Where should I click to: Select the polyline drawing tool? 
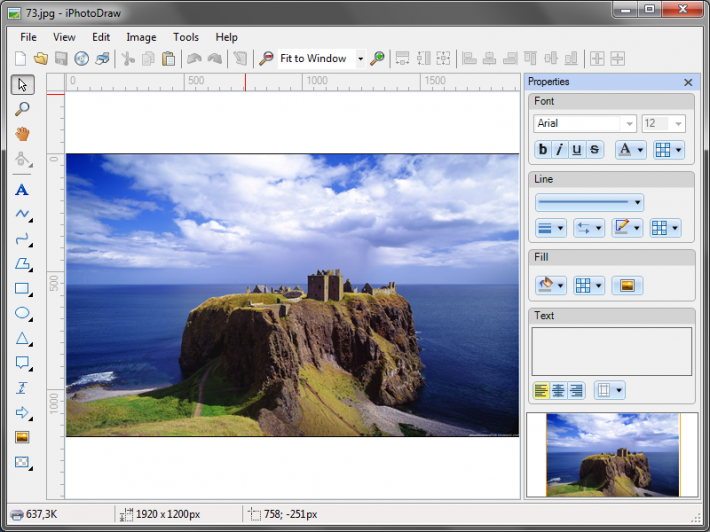tap(23, 214)
